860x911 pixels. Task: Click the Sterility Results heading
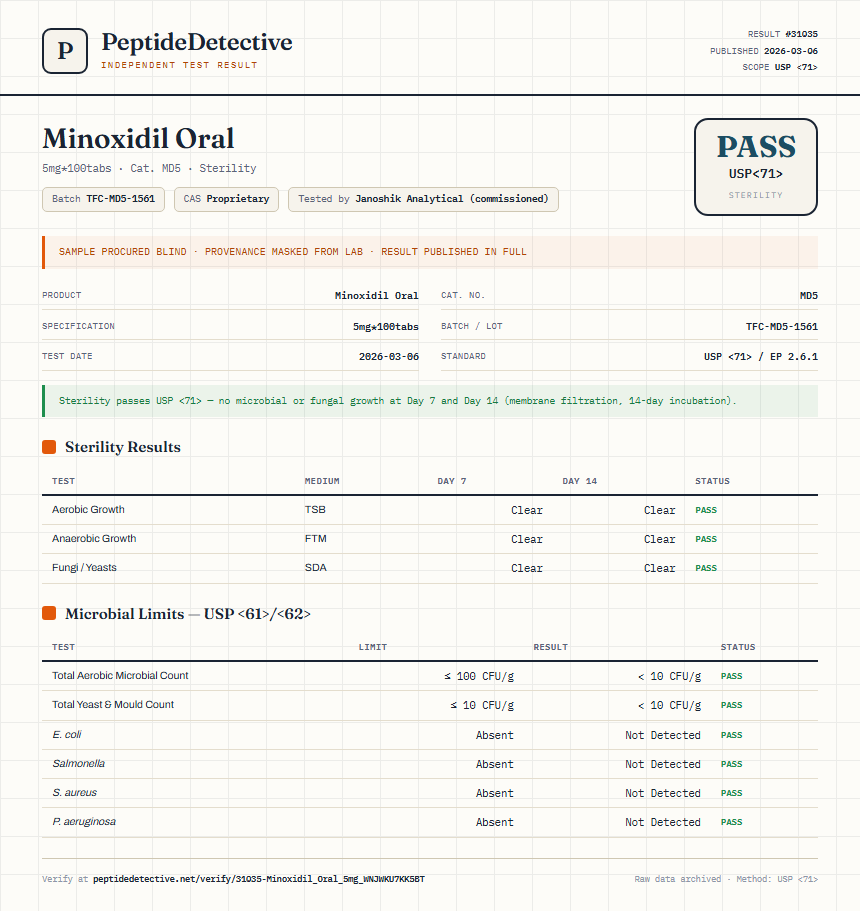pyautogui.click(x=123, y=447)
